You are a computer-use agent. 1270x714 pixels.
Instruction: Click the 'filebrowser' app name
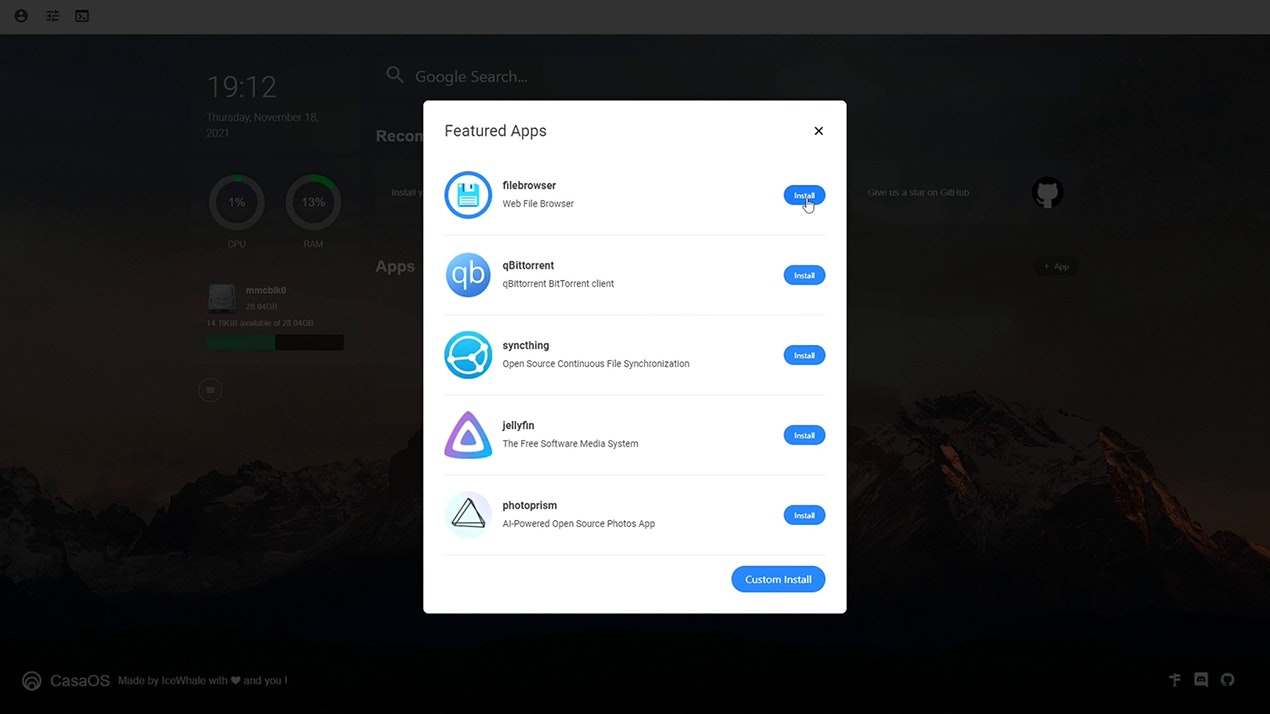[529, 186]
